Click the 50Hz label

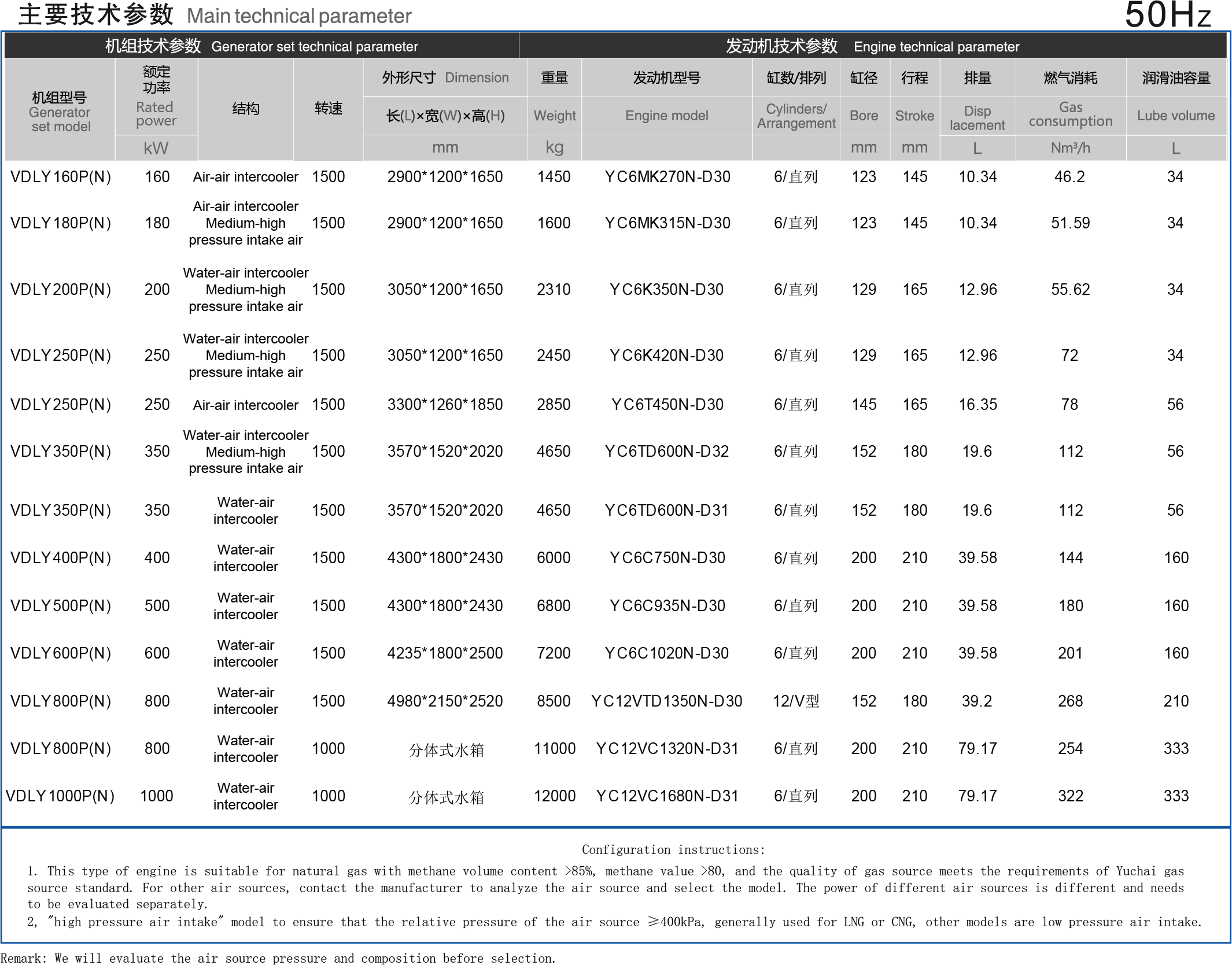coord(1168,14)
